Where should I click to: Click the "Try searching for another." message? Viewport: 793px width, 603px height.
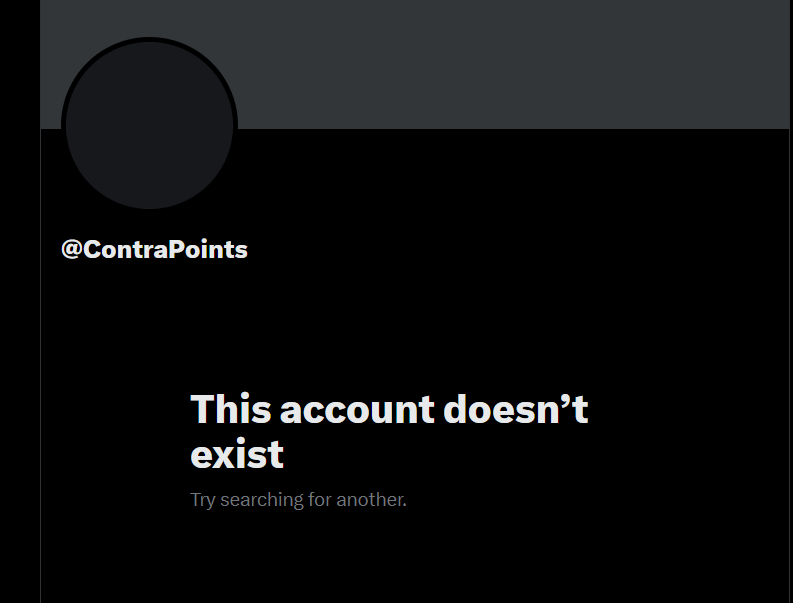[298, 500]
